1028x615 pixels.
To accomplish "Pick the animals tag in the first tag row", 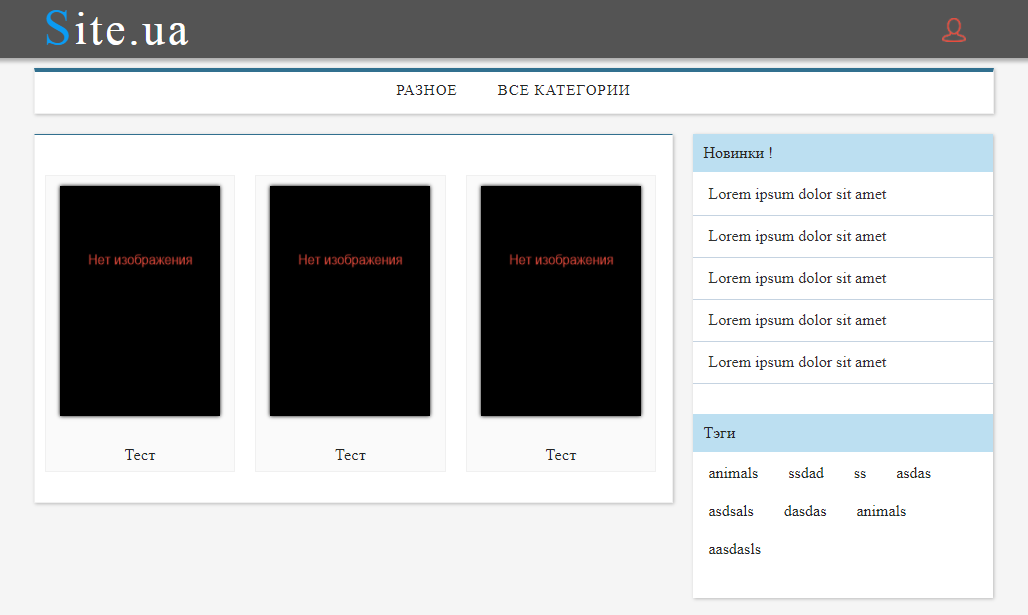I will point(733,473).
